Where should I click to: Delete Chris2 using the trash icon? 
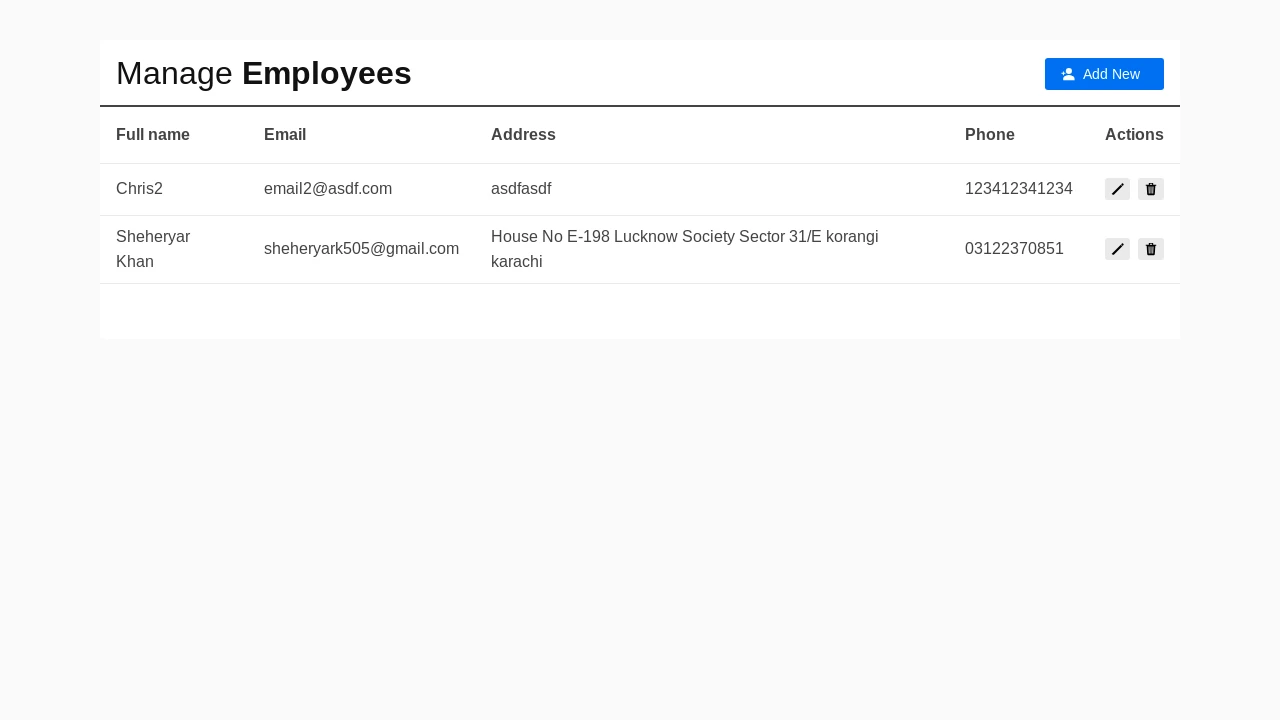pos(1151,189)
